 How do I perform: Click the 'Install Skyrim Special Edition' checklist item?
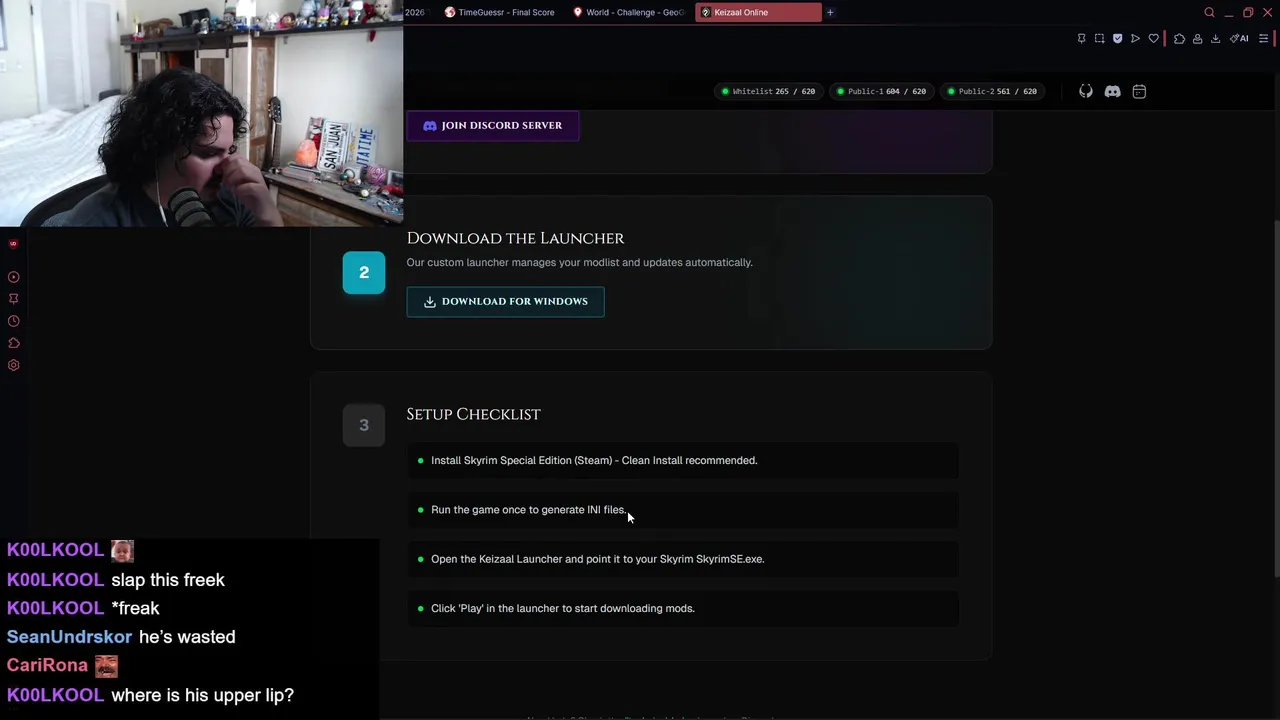[x=683, y=460]
